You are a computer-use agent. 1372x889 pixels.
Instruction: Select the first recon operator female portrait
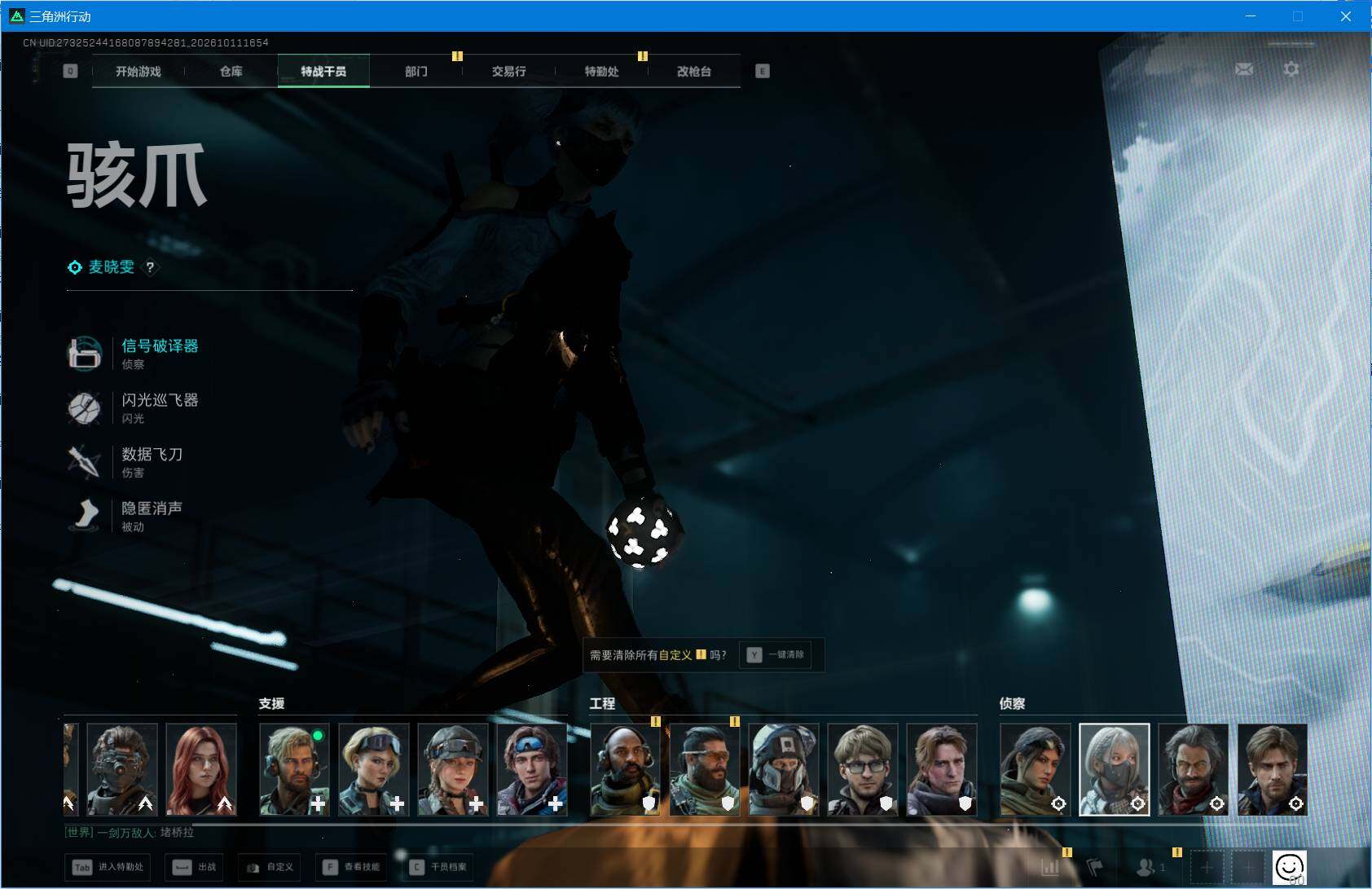click(x=1035, y=770)
